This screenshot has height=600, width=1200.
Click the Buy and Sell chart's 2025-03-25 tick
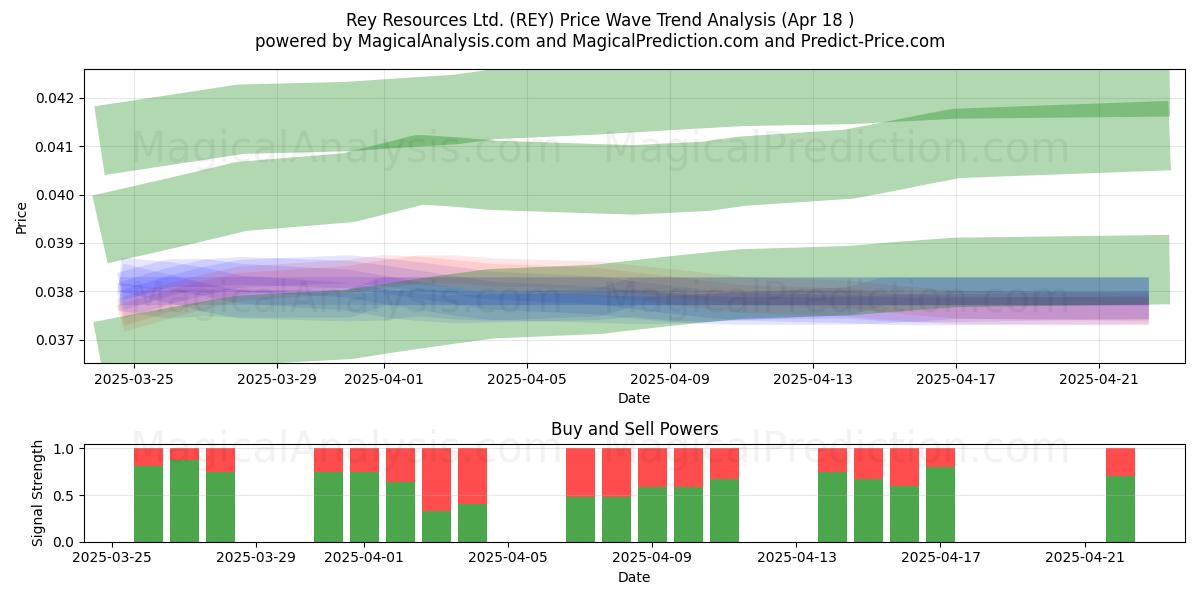pyautogui.click(x=113, y=558)
